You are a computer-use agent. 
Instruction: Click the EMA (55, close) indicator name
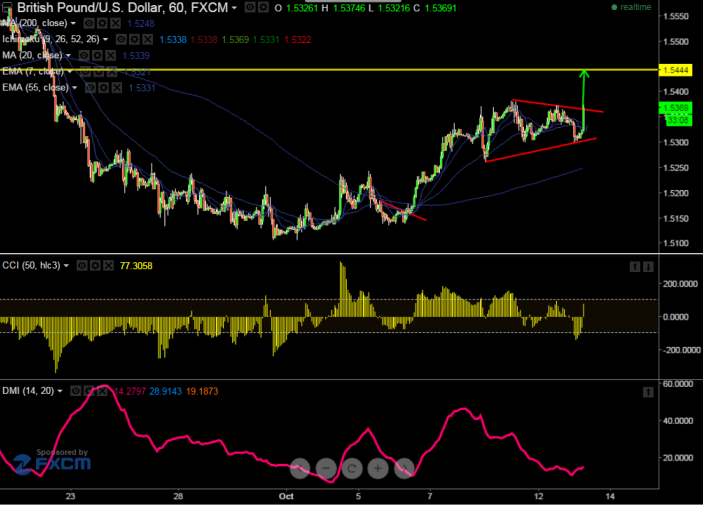tap(35, 87)
